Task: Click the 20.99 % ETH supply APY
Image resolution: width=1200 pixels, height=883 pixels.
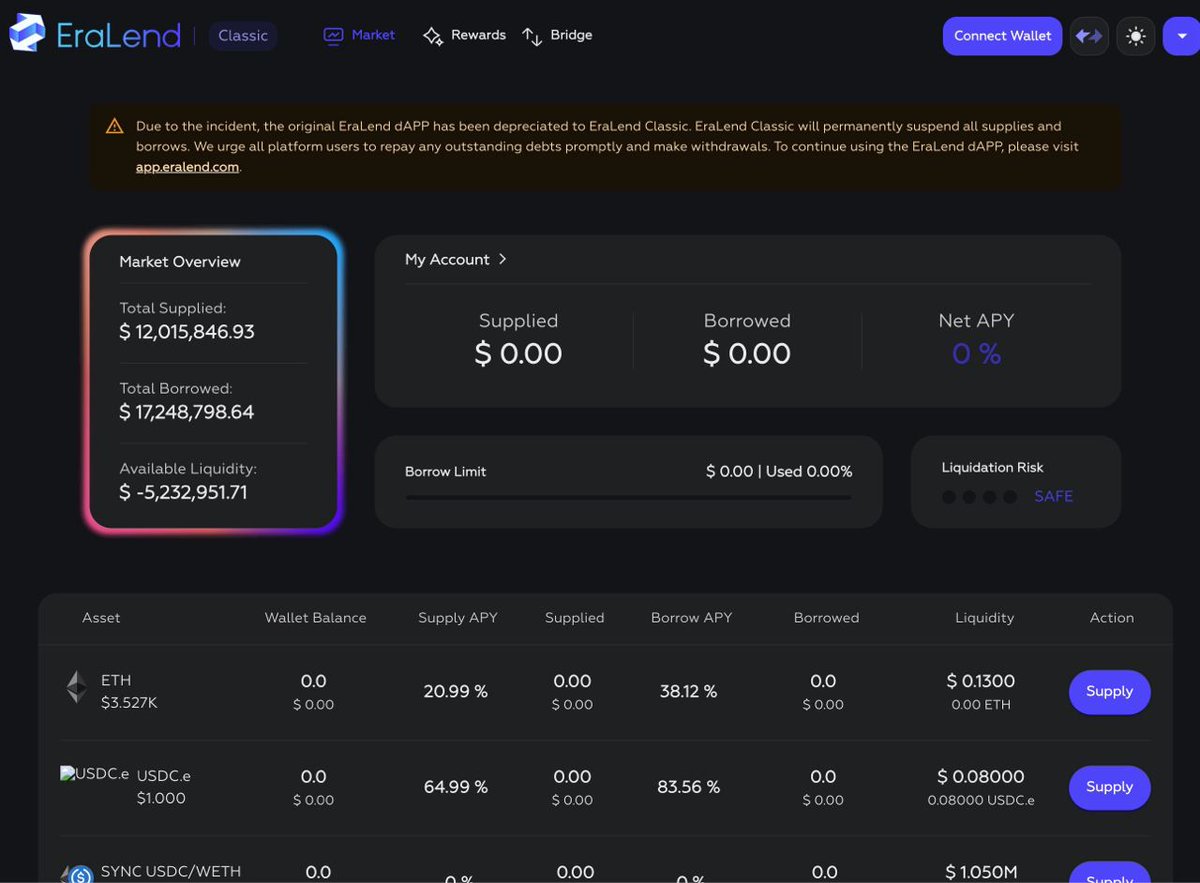Action: tap(456, 692)
